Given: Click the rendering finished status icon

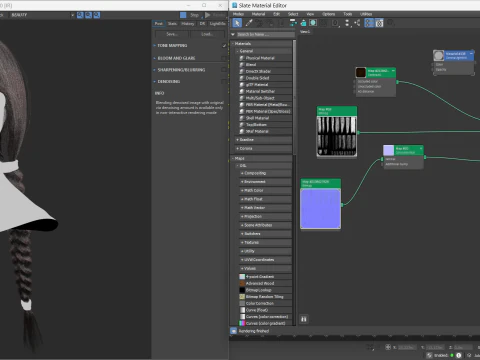Looking at the screenshot, I should click(234, 331).
